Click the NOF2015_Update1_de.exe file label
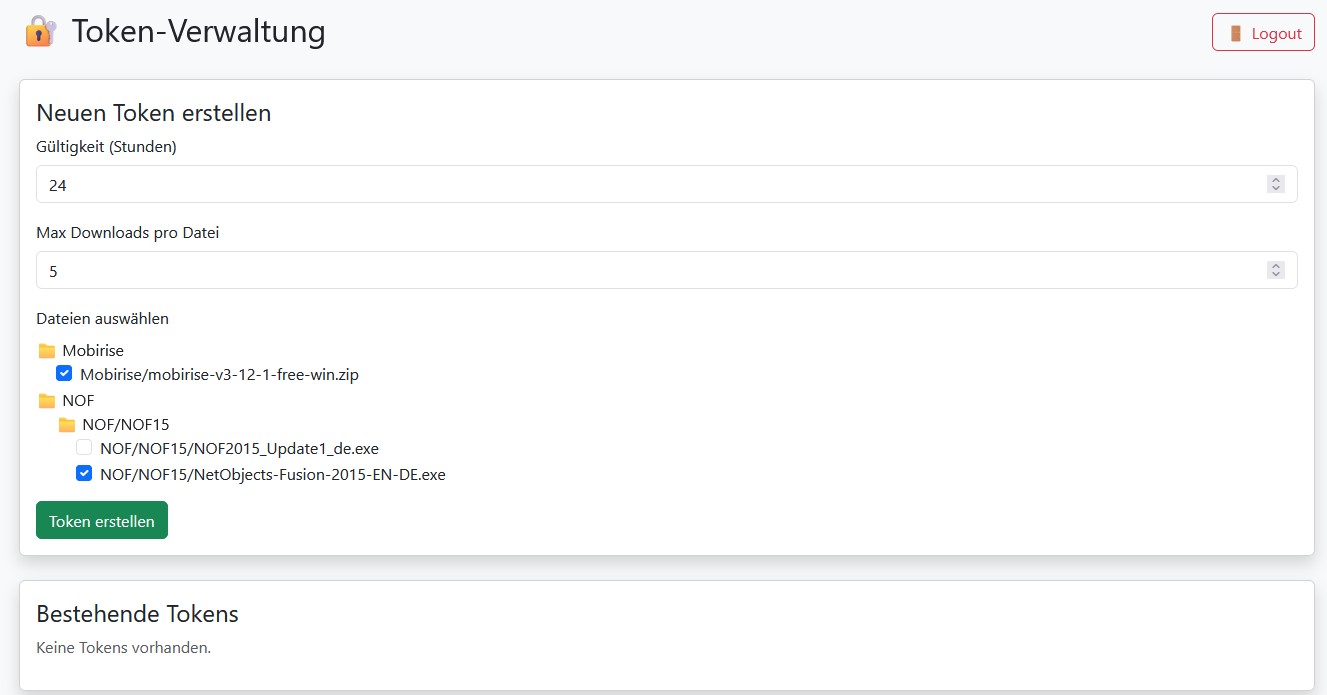Image resolution: width=1327 pixels, height=695 pixels. (239, 449)
